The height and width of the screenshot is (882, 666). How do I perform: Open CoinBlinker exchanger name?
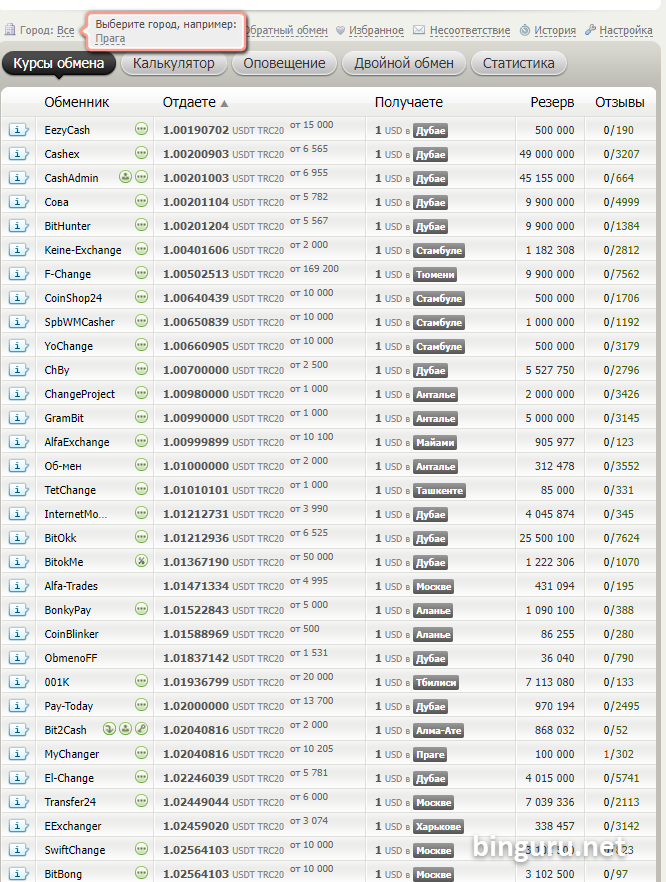click(71, 634)
